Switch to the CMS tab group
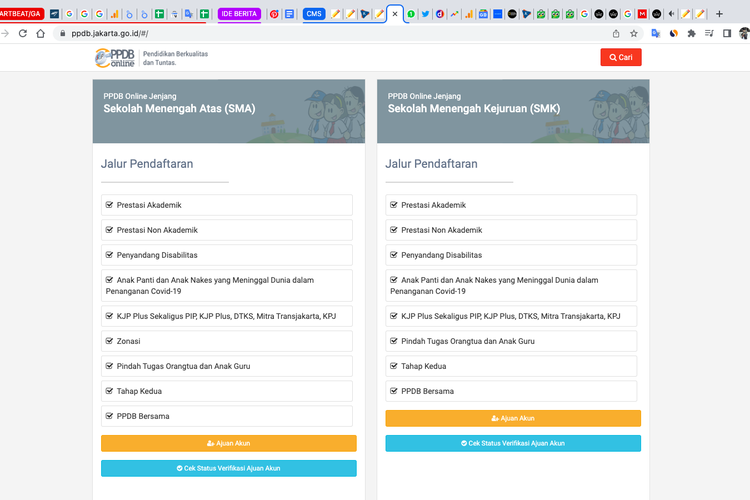 point(314,14)
